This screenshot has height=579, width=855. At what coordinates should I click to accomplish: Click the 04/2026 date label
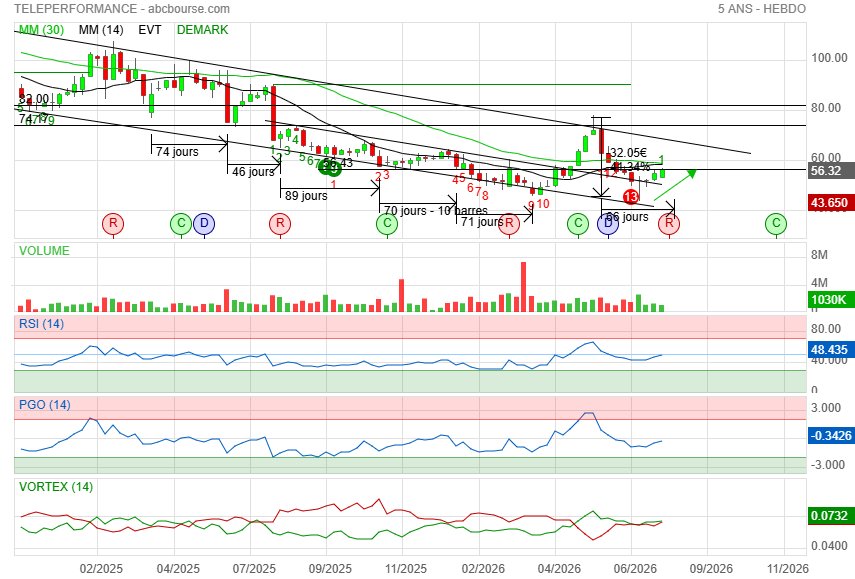[559, 569]
